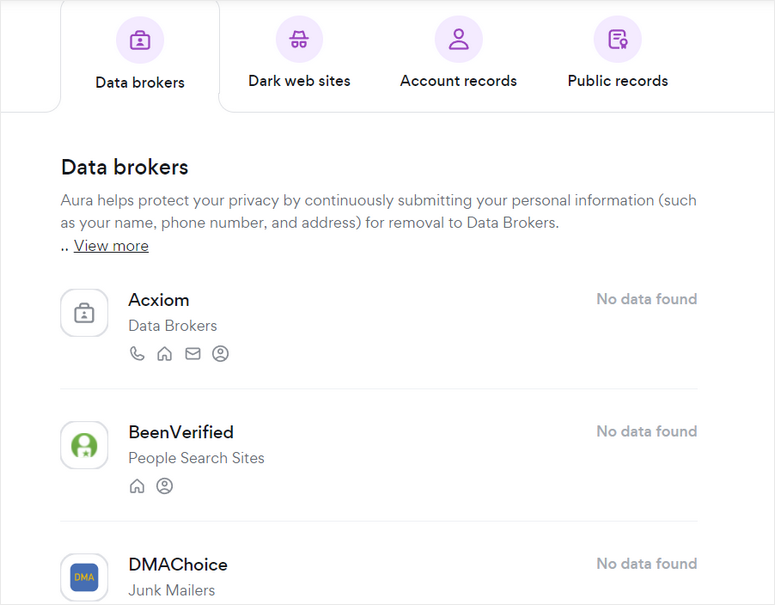Viewport: 775px width, 605px height.
Task: Click the Public records document icon
Action: [x=617, y=40]
